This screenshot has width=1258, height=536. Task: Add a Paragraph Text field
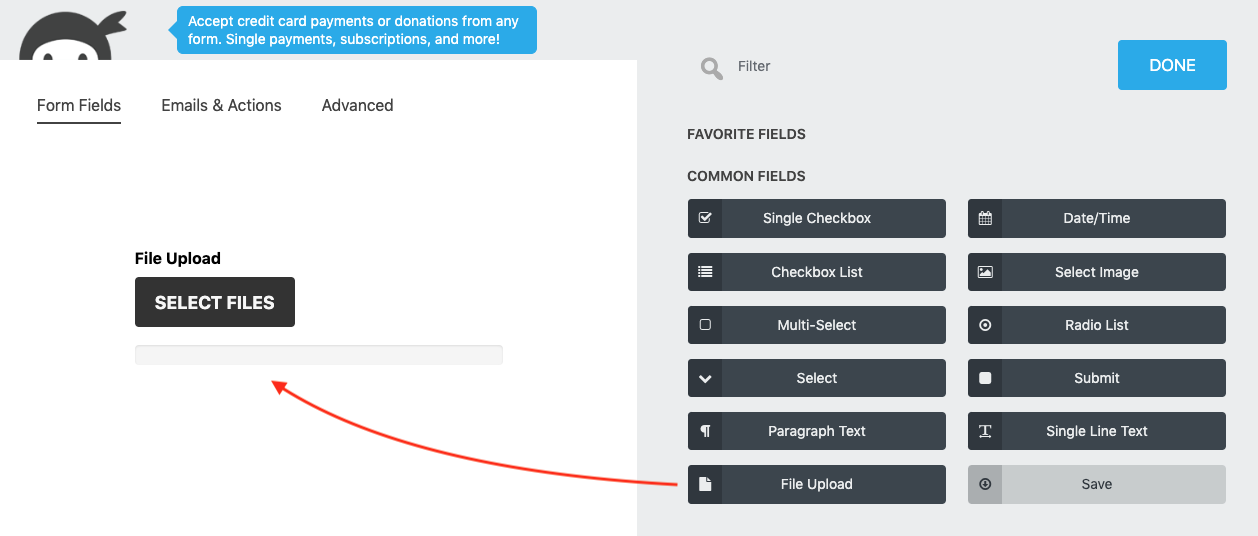[817, 431]
